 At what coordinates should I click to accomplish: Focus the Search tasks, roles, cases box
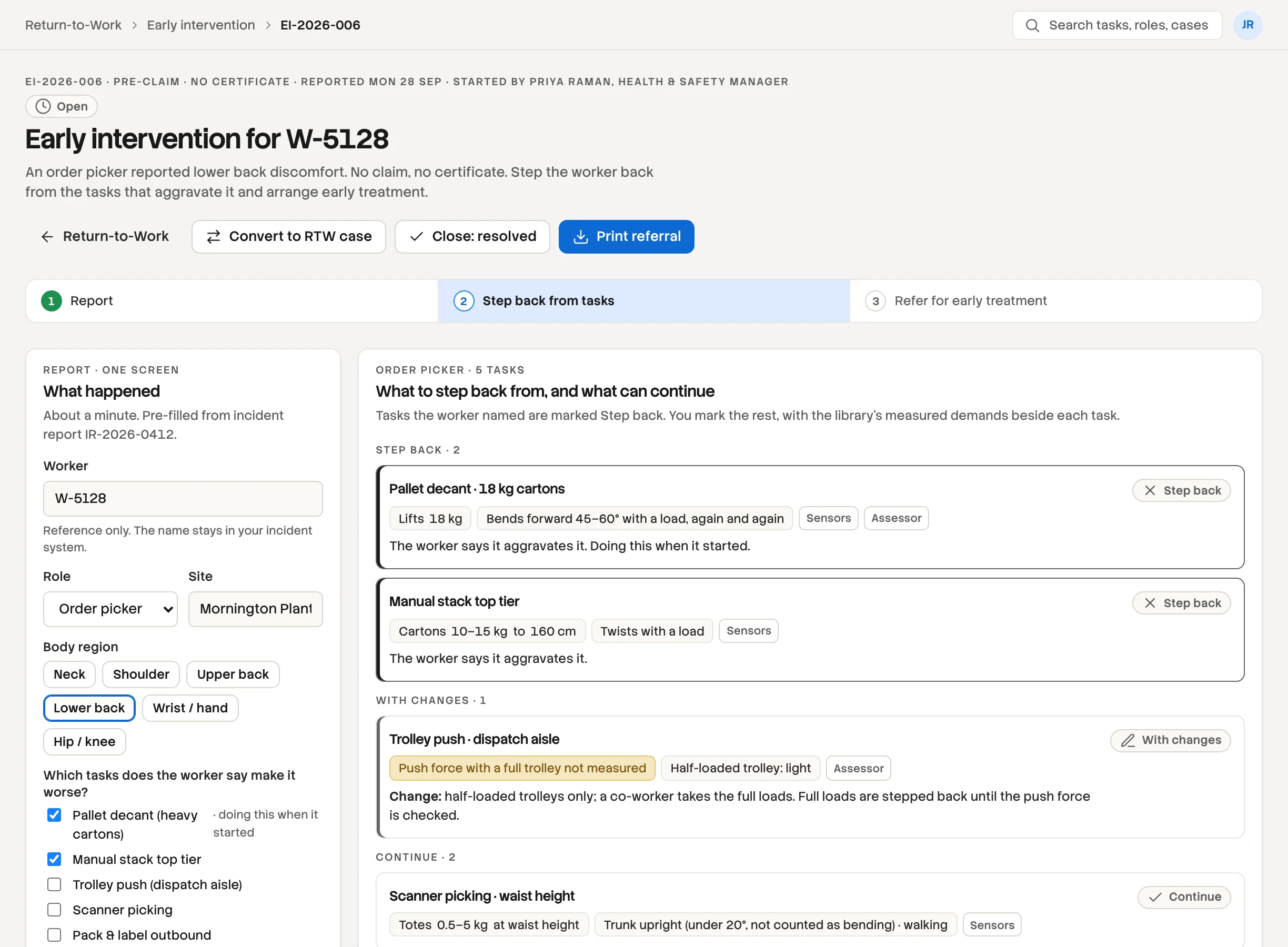[x=1117, y=25]
